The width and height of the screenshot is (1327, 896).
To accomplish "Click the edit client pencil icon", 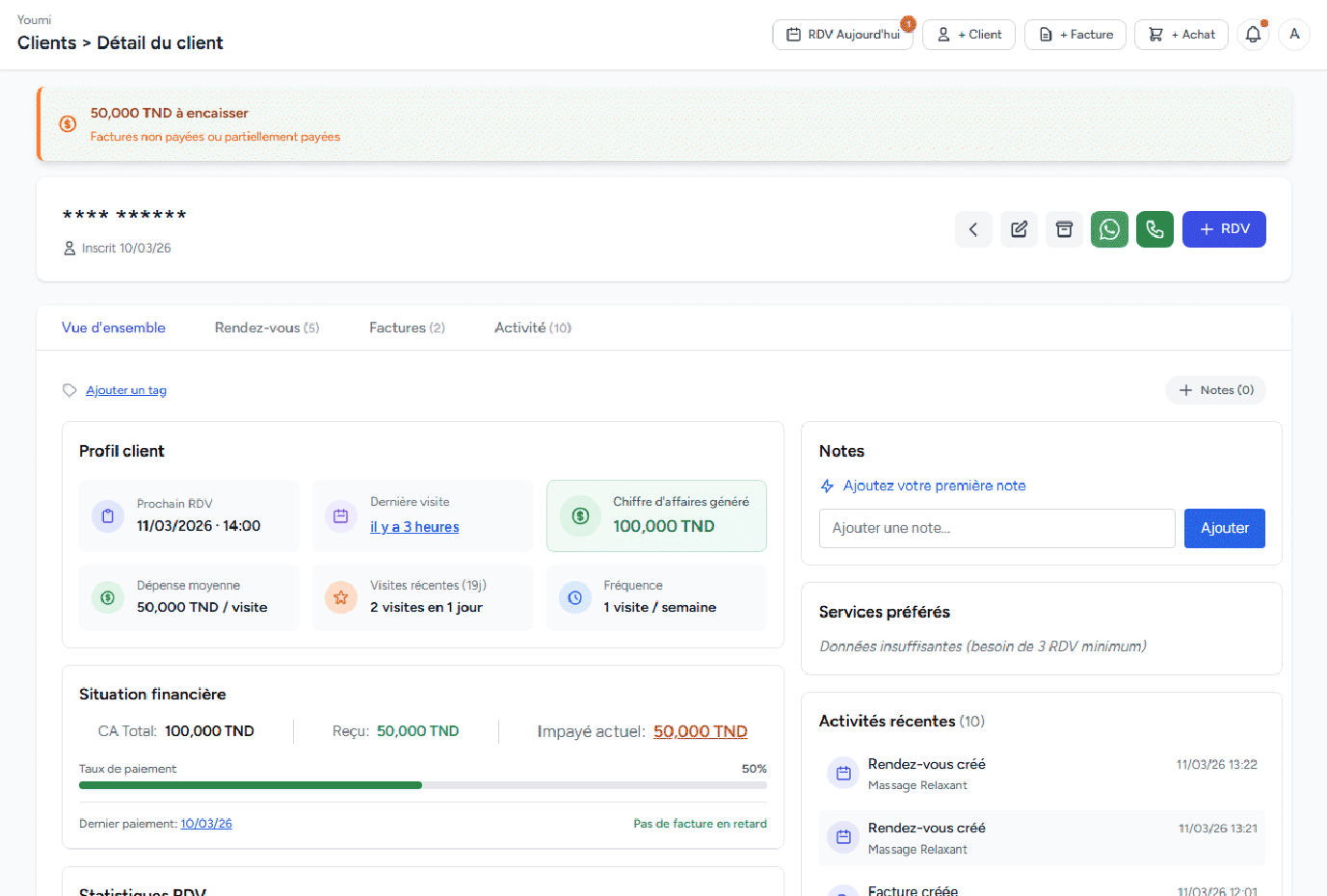I will (1019, 229).
